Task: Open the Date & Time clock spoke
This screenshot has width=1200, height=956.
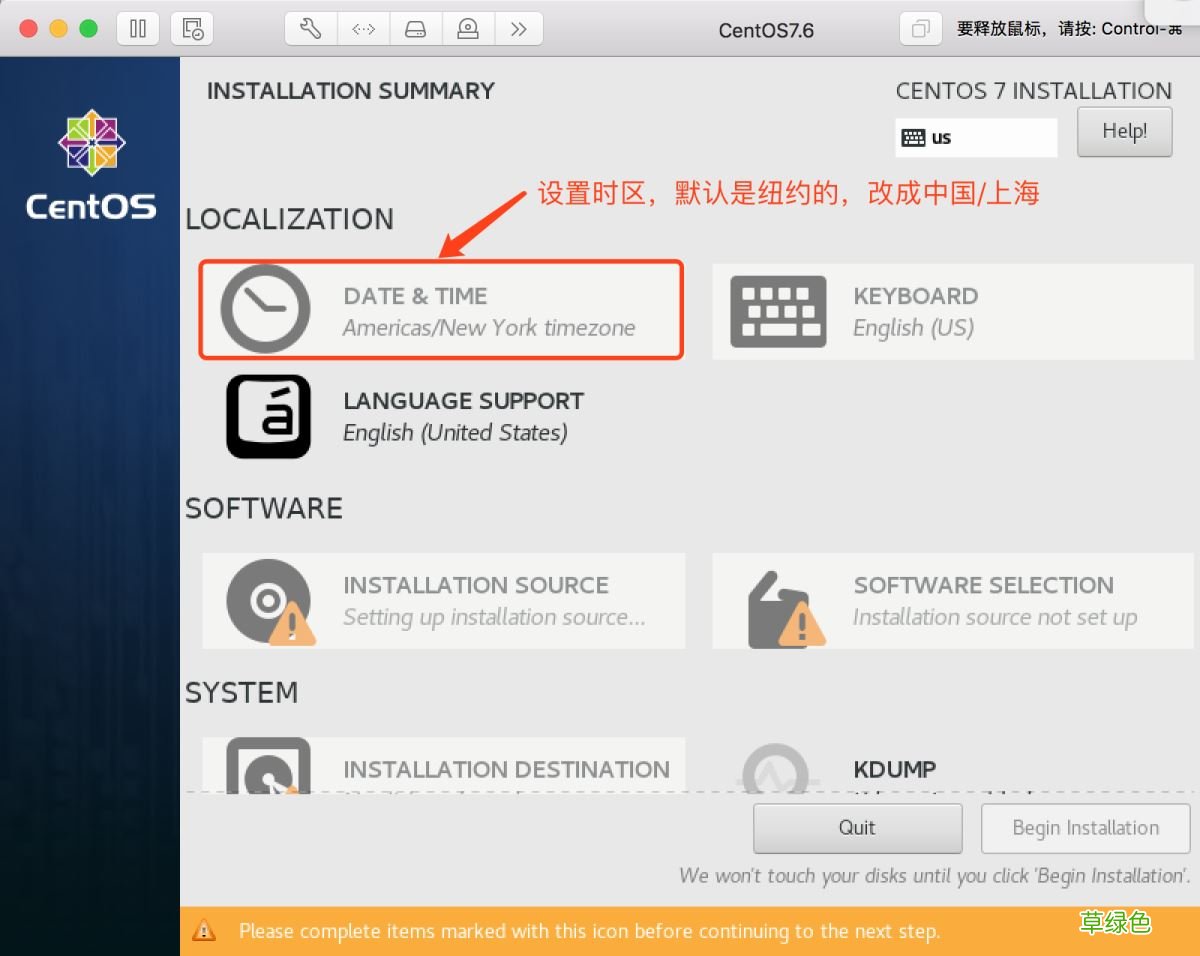Action: (x=440, y=310)
